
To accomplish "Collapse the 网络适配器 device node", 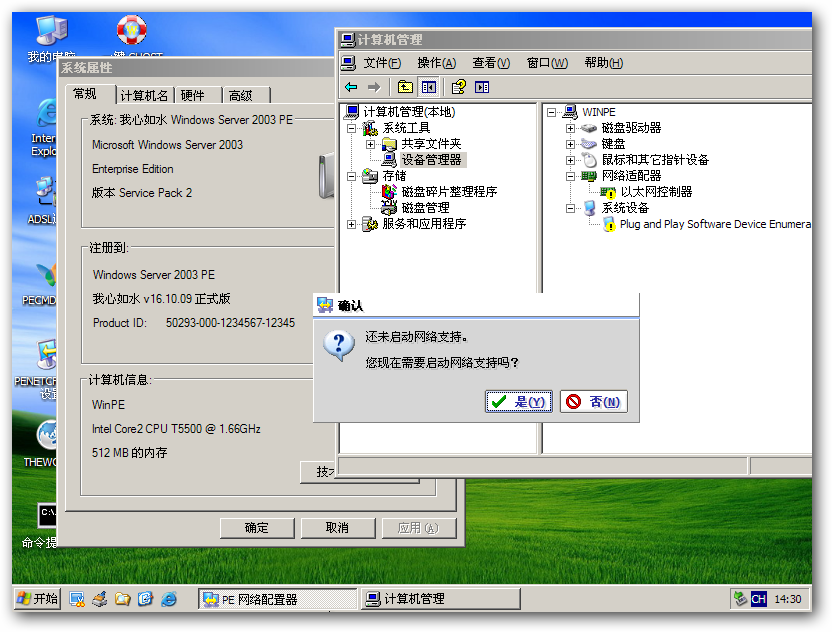I will (570, 176).
